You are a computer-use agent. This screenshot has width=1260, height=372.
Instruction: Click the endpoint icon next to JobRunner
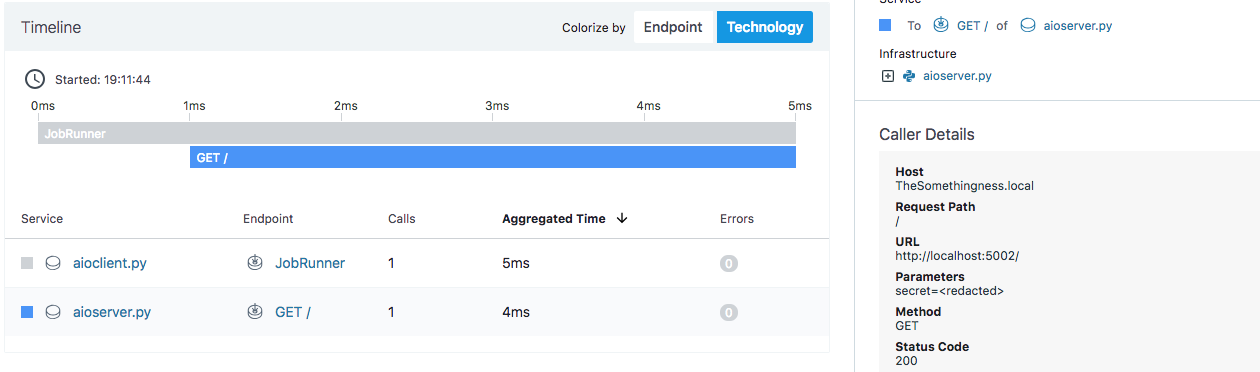click(x=255, y=263)
